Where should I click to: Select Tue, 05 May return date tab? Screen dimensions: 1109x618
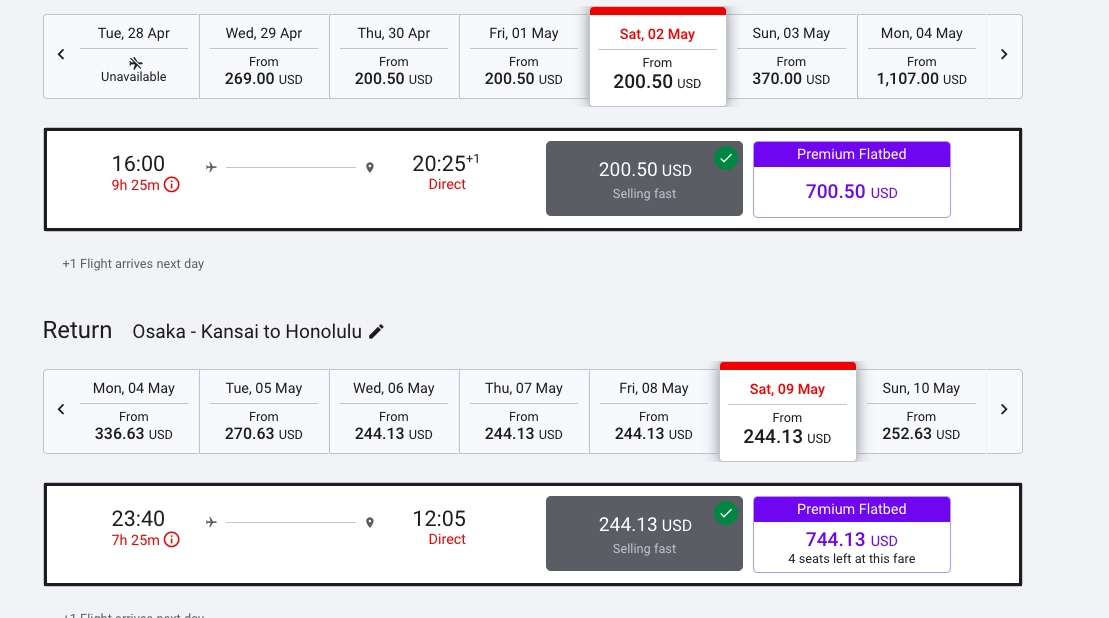tap(264, 412)
